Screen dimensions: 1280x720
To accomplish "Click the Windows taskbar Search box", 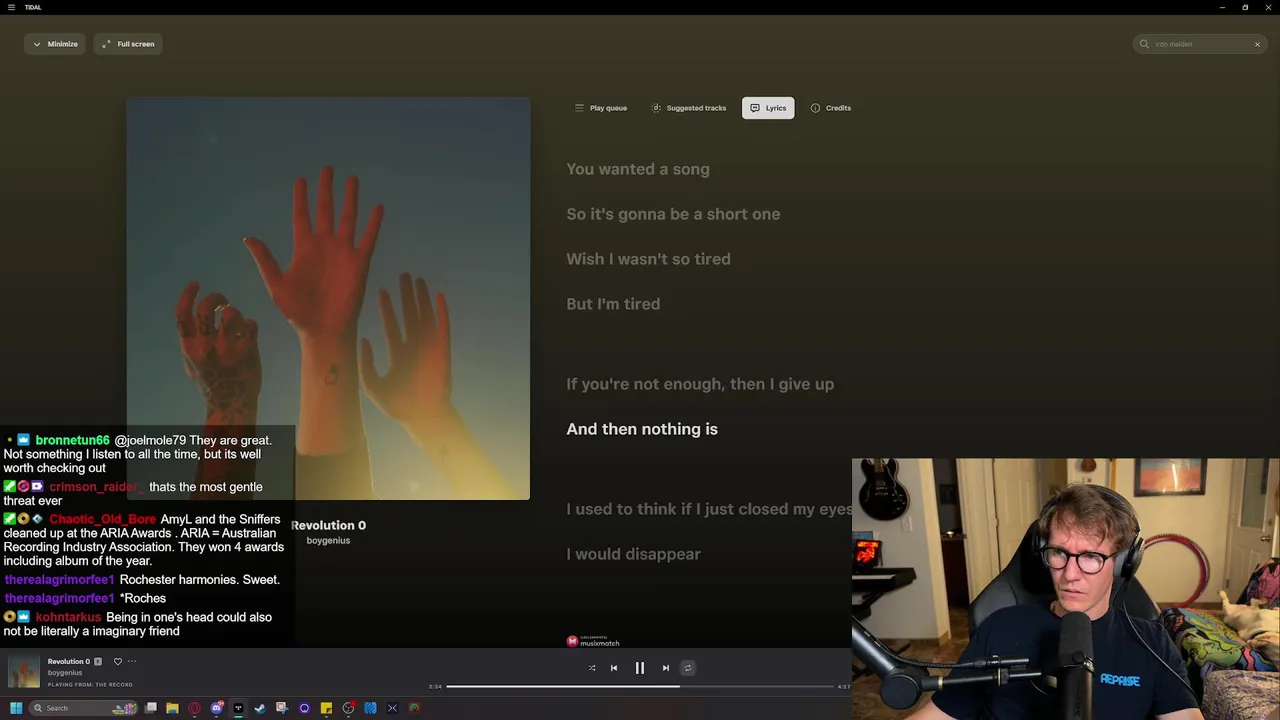I will pyautogui.click(x=83, y=708).
